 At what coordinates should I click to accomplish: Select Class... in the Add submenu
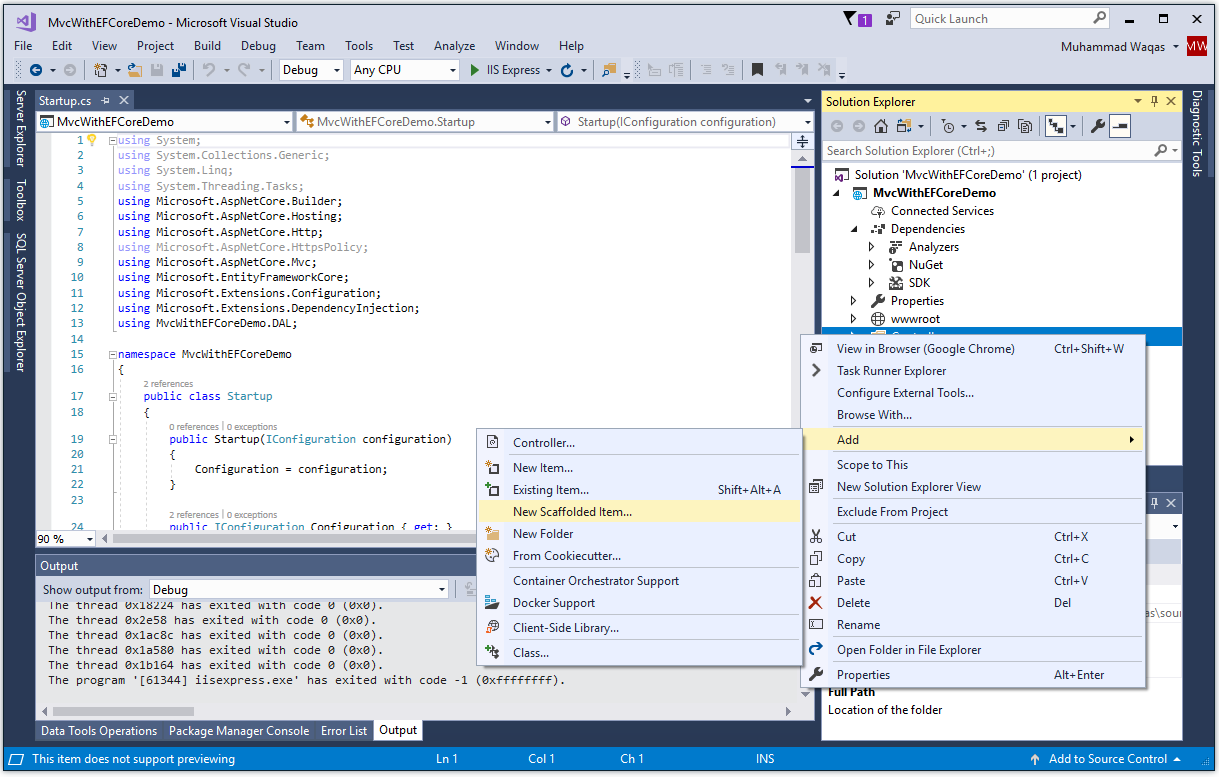point(639,653)
